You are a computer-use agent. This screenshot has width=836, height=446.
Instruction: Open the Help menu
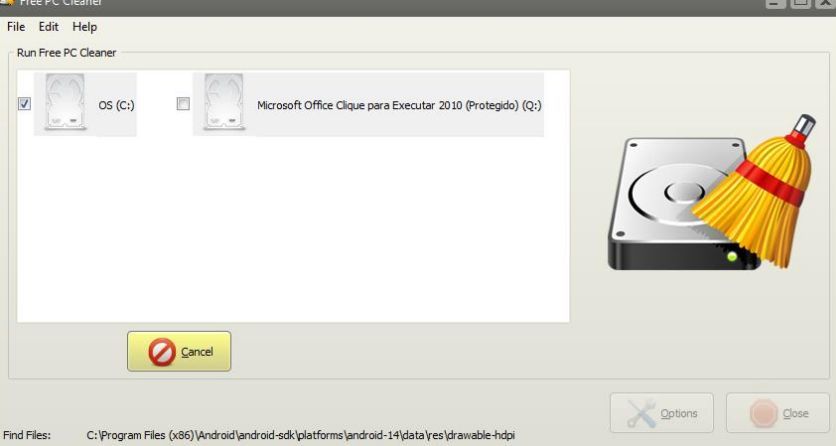(85, 27)
